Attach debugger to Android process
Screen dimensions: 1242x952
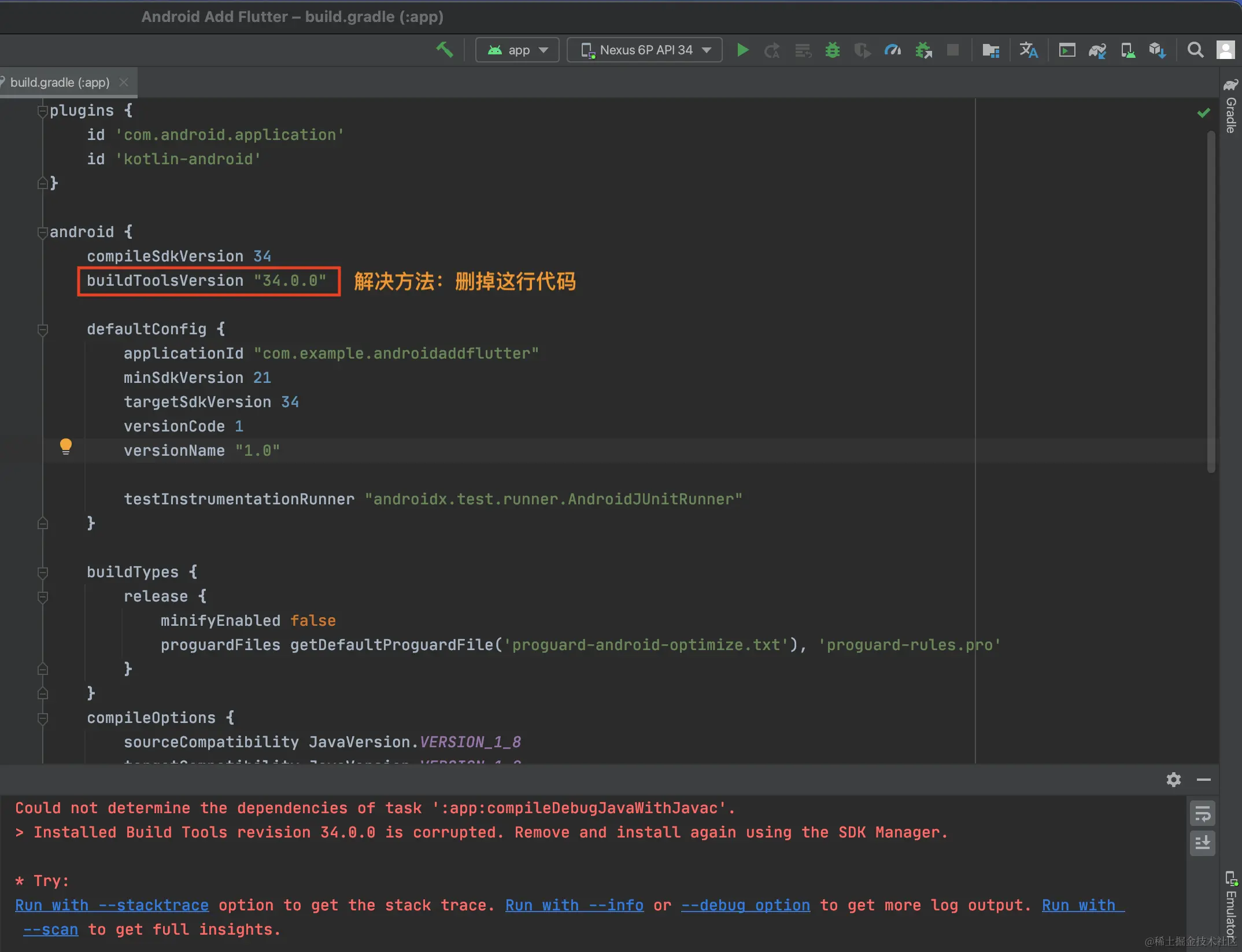923,50
